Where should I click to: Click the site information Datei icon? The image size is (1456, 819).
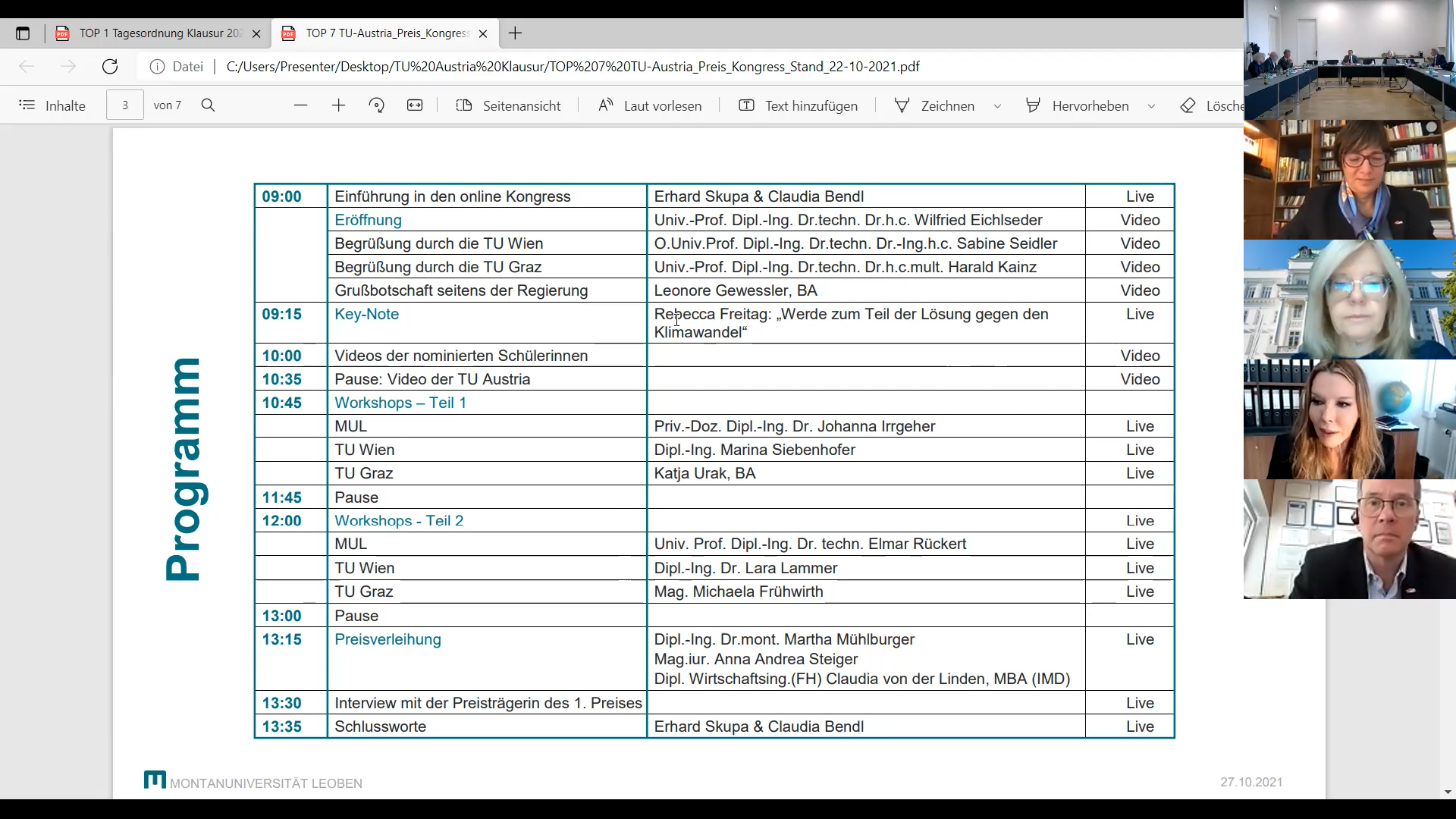158,67
